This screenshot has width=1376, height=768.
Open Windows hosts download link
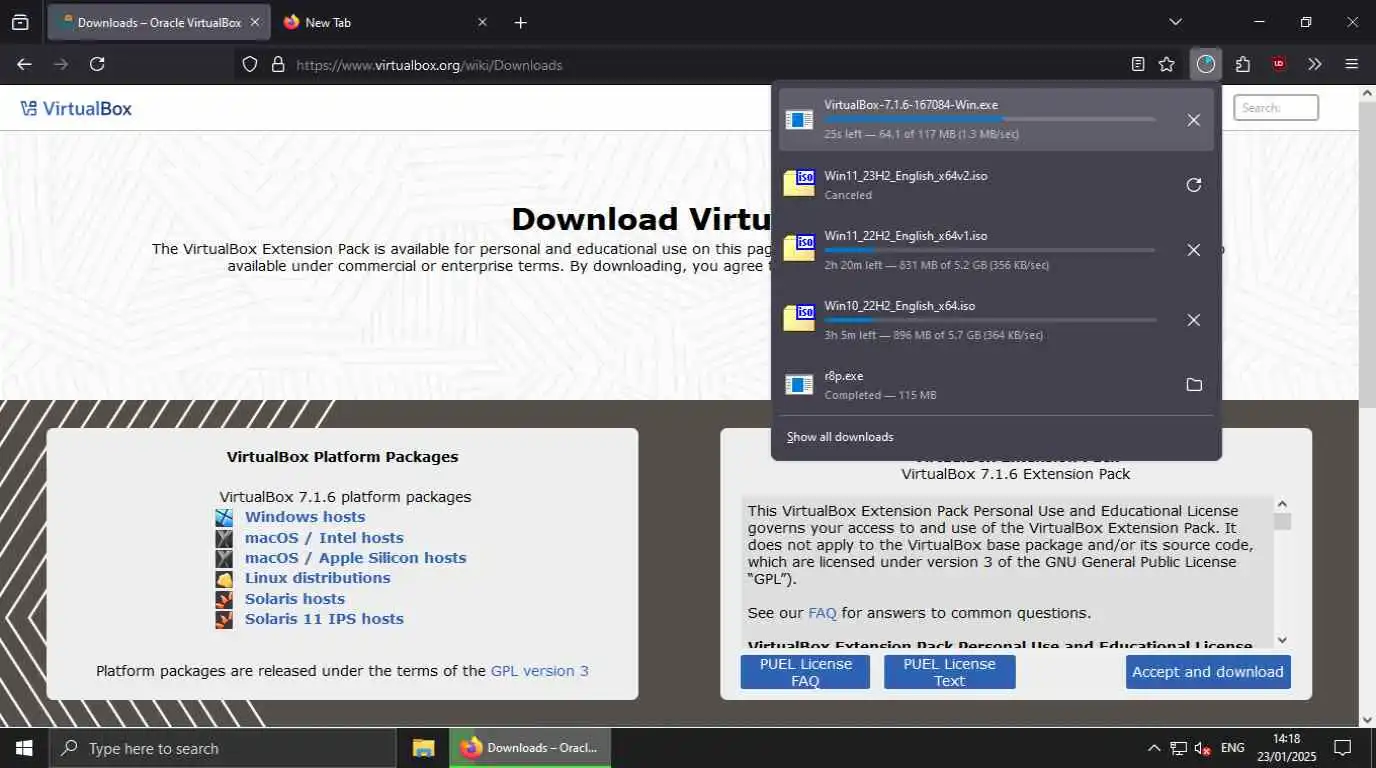pyautogui.click(x=305, y=517)
